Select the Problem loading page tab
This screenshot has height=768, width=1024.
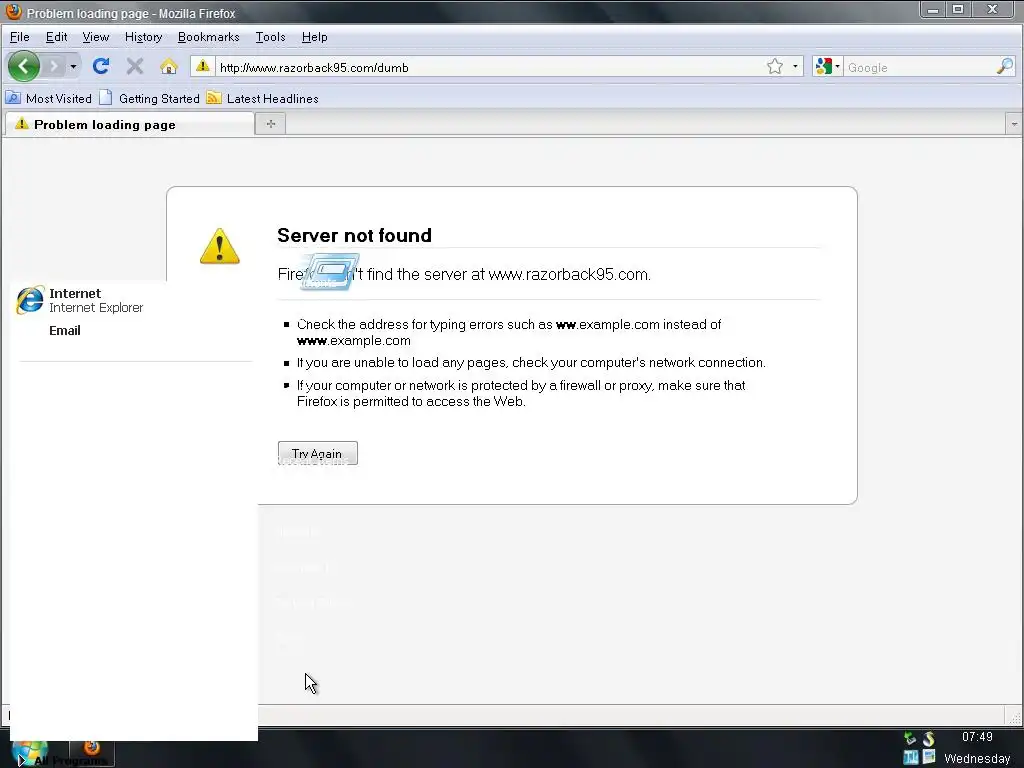coord(129,124)
